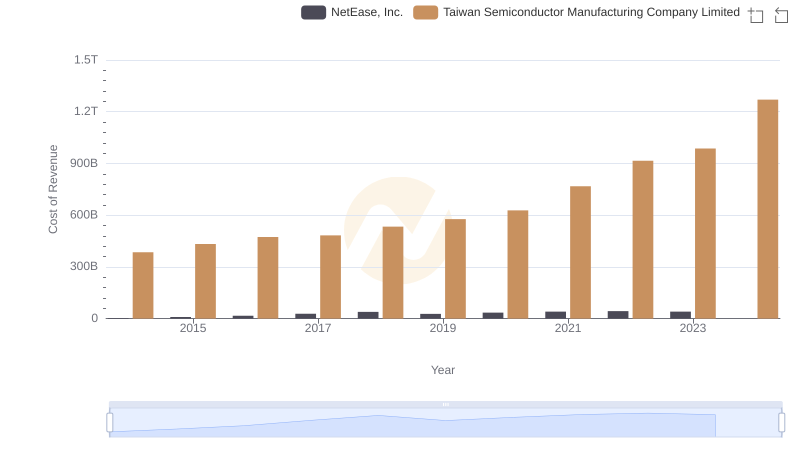Click the Taiwan Semiconductor bar for 2015

pos(205,281)
